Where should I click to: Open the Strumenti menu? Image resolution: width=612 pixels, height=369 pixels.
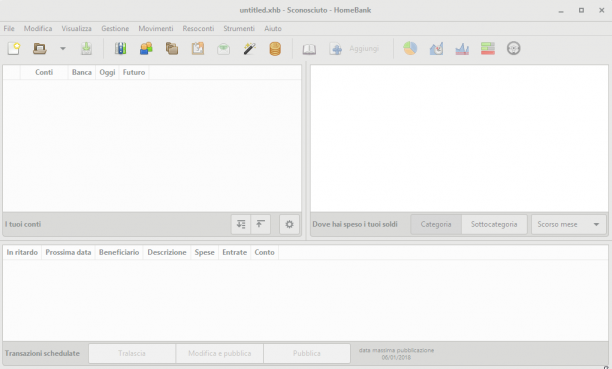click(239, 29)
